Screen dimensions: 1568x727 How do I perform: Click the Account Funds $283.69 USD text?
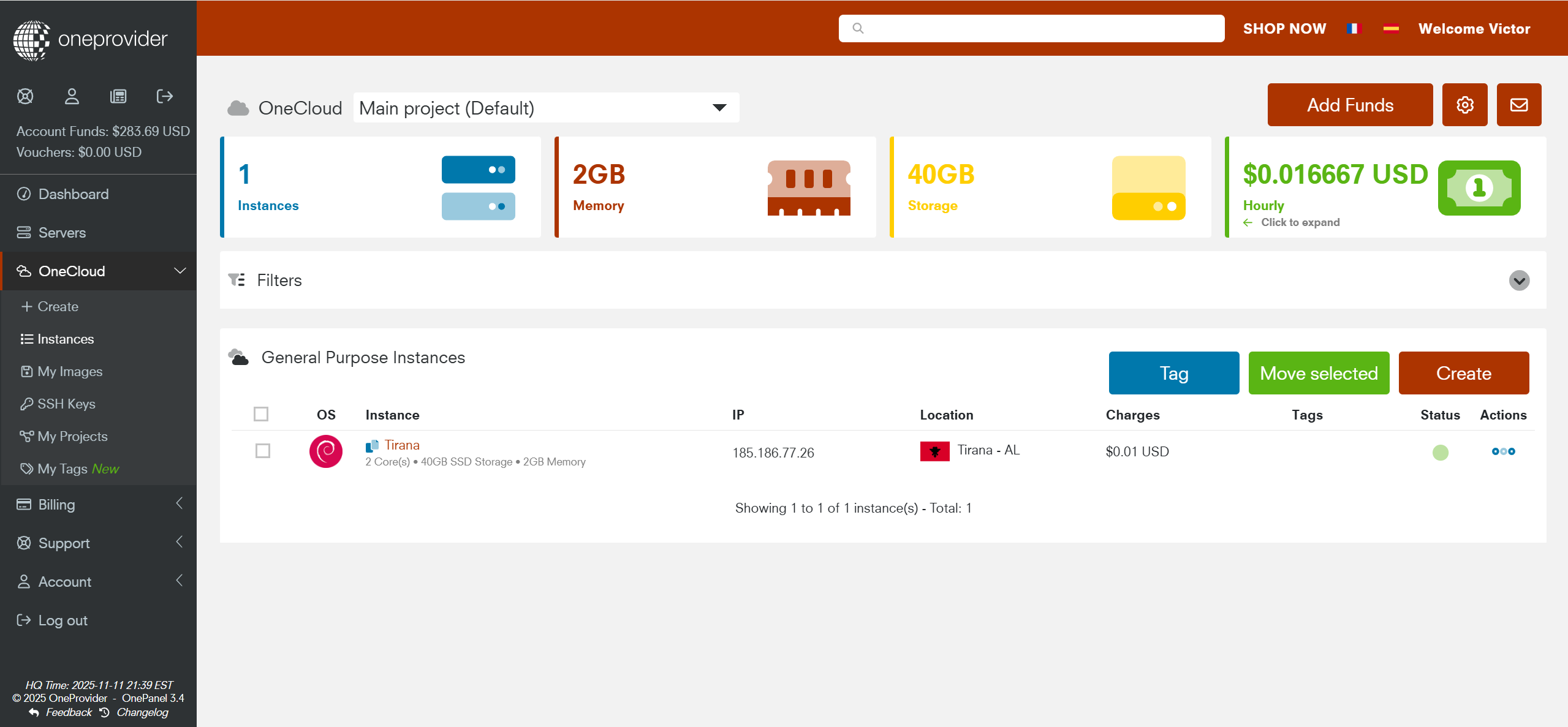pyautogui.click(x=103, y=131)
